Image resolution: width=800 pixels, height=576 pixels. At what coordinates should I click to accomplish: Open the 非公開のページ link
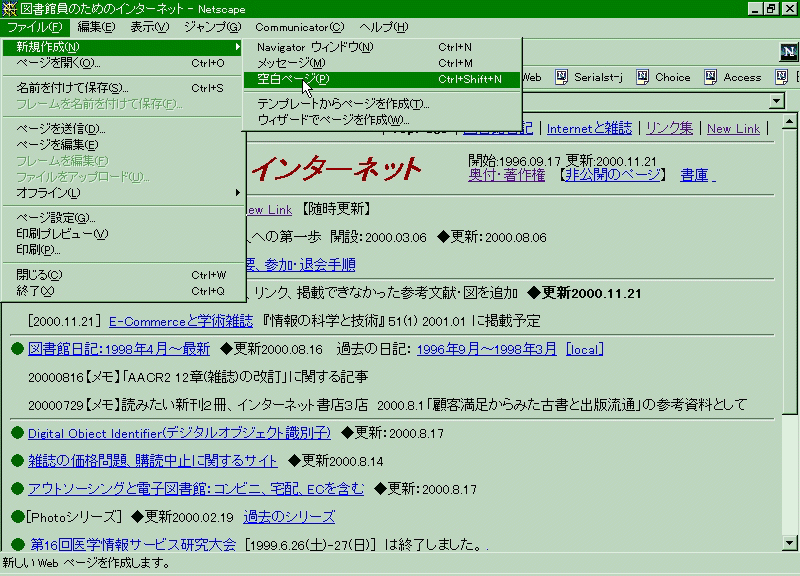[x=613, y=175]
